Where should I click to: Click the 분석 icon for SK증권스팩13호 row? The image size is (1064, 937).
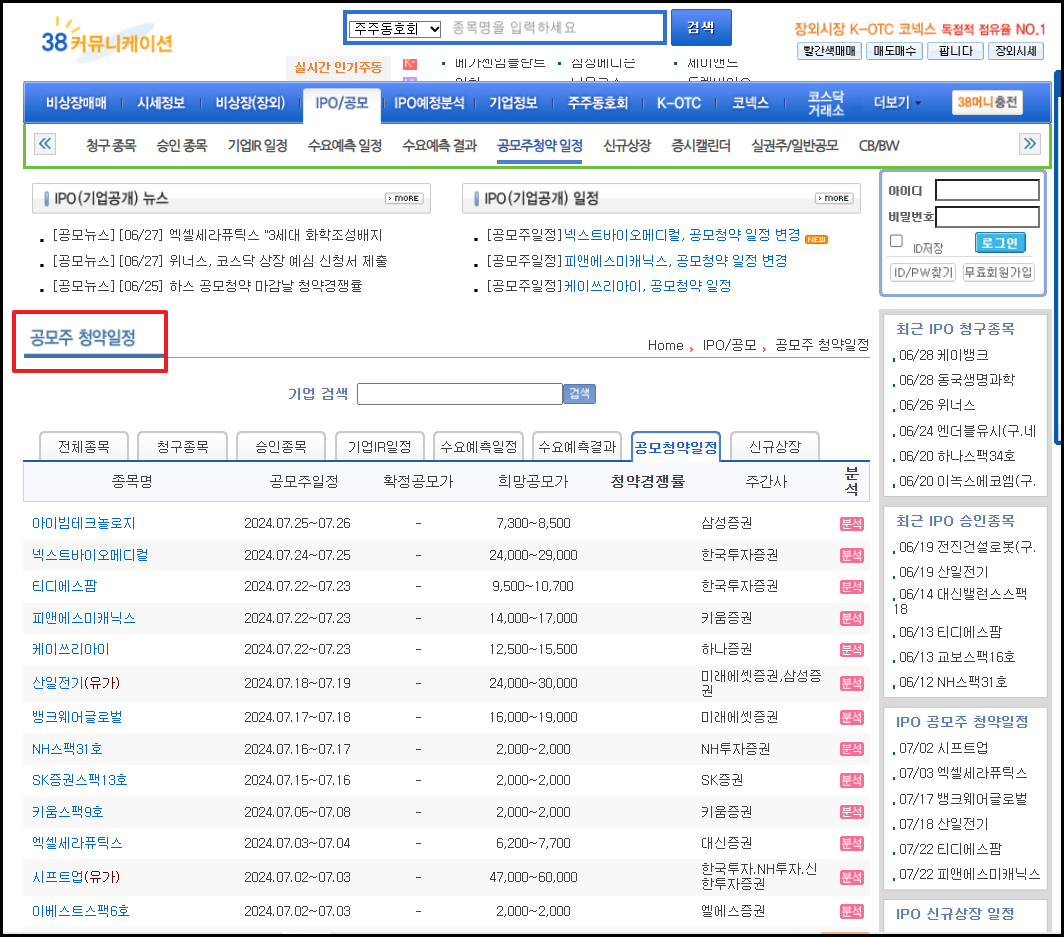coord(852,781)
